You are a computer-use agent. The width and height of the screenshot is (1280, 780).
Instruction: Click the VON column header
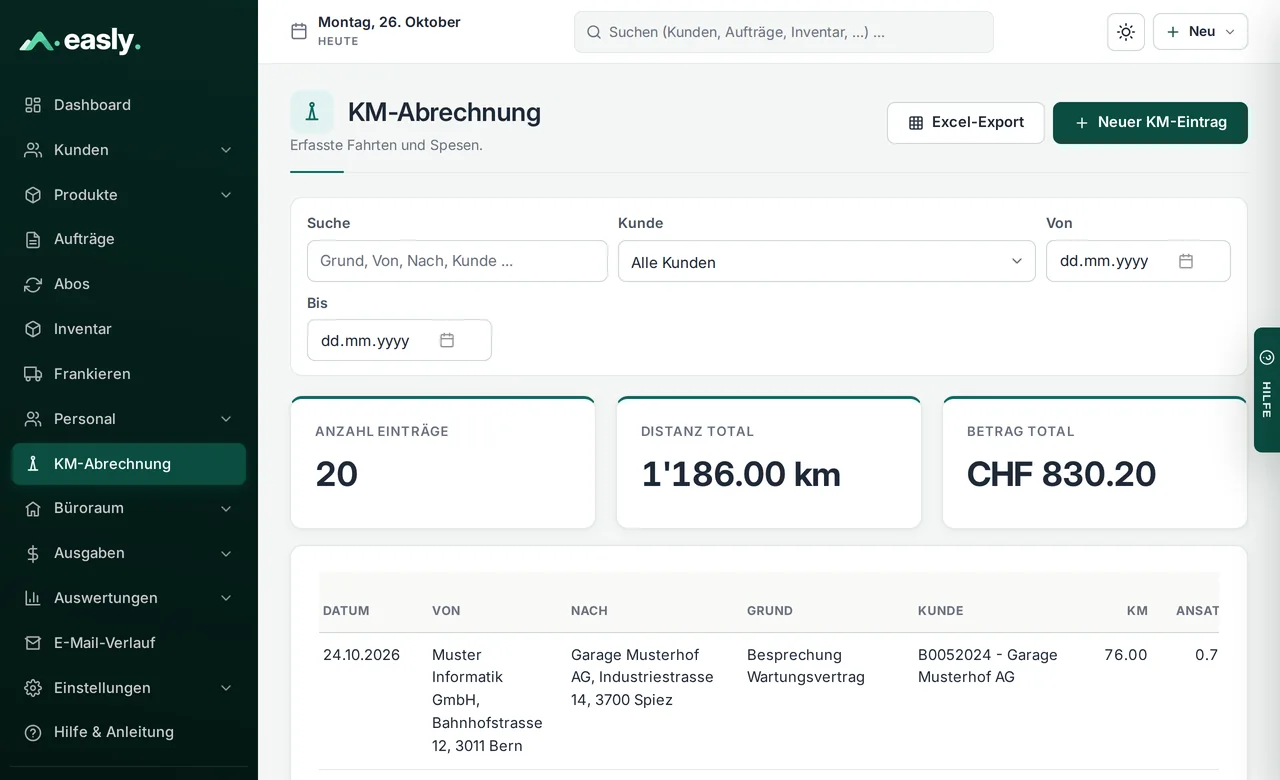coord(446,610)
